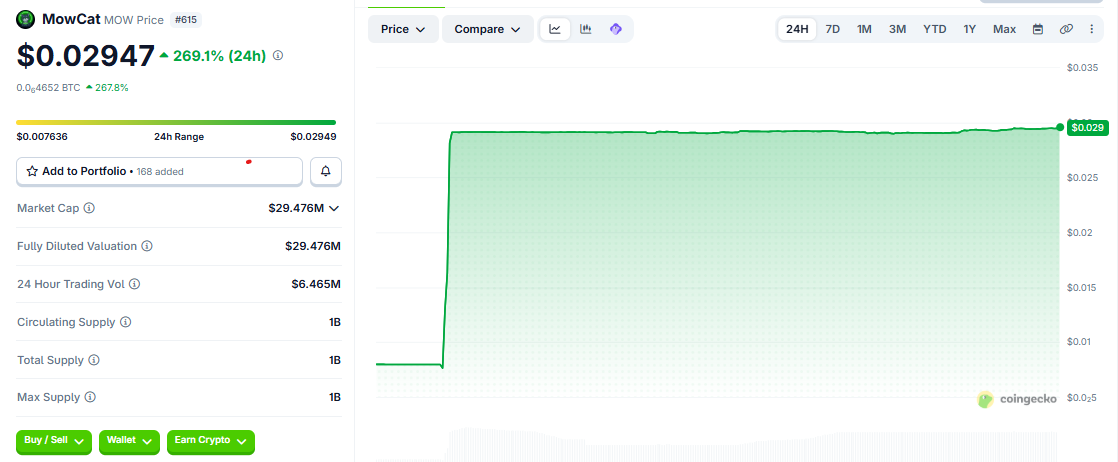Click the $0.035 axis label
Viewport: 1118px width, 462px height.
click(x=1082, y=68)
